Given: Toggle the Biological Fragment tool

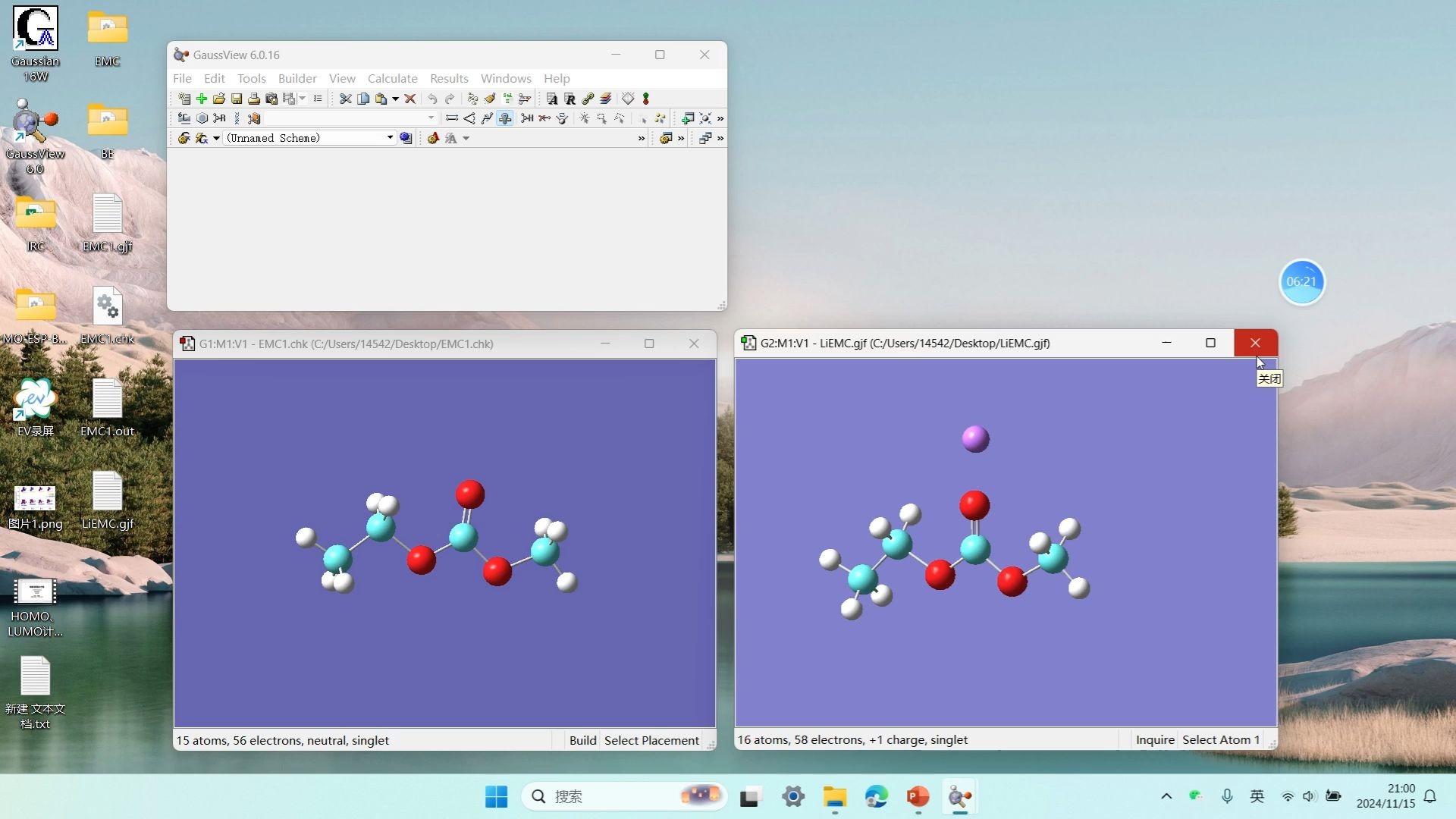Looking at the screenshot, I should point(237,118).
